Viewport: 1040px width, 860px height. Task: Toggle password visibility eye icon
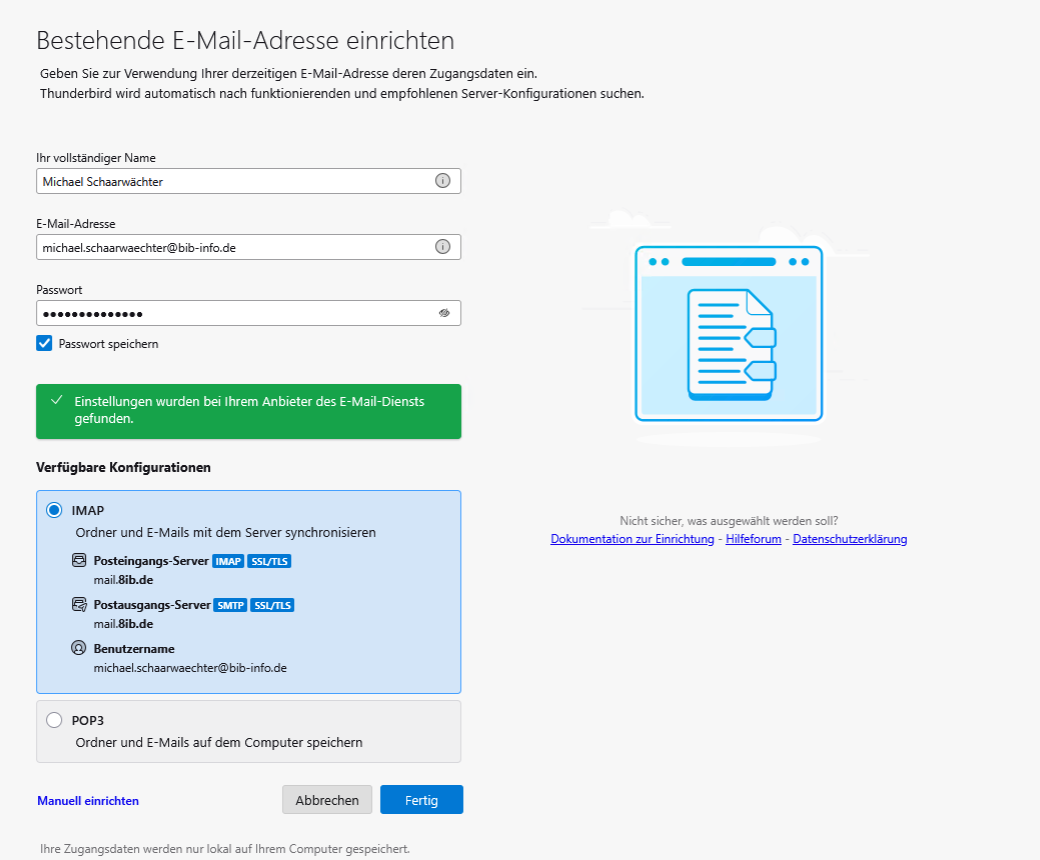pos(444,313)
